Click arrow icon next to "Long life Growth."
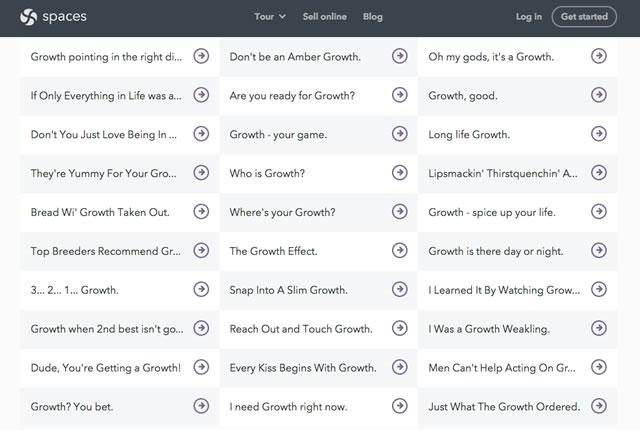The height and width of the screenshot is (430, 640). pos(599,134)
